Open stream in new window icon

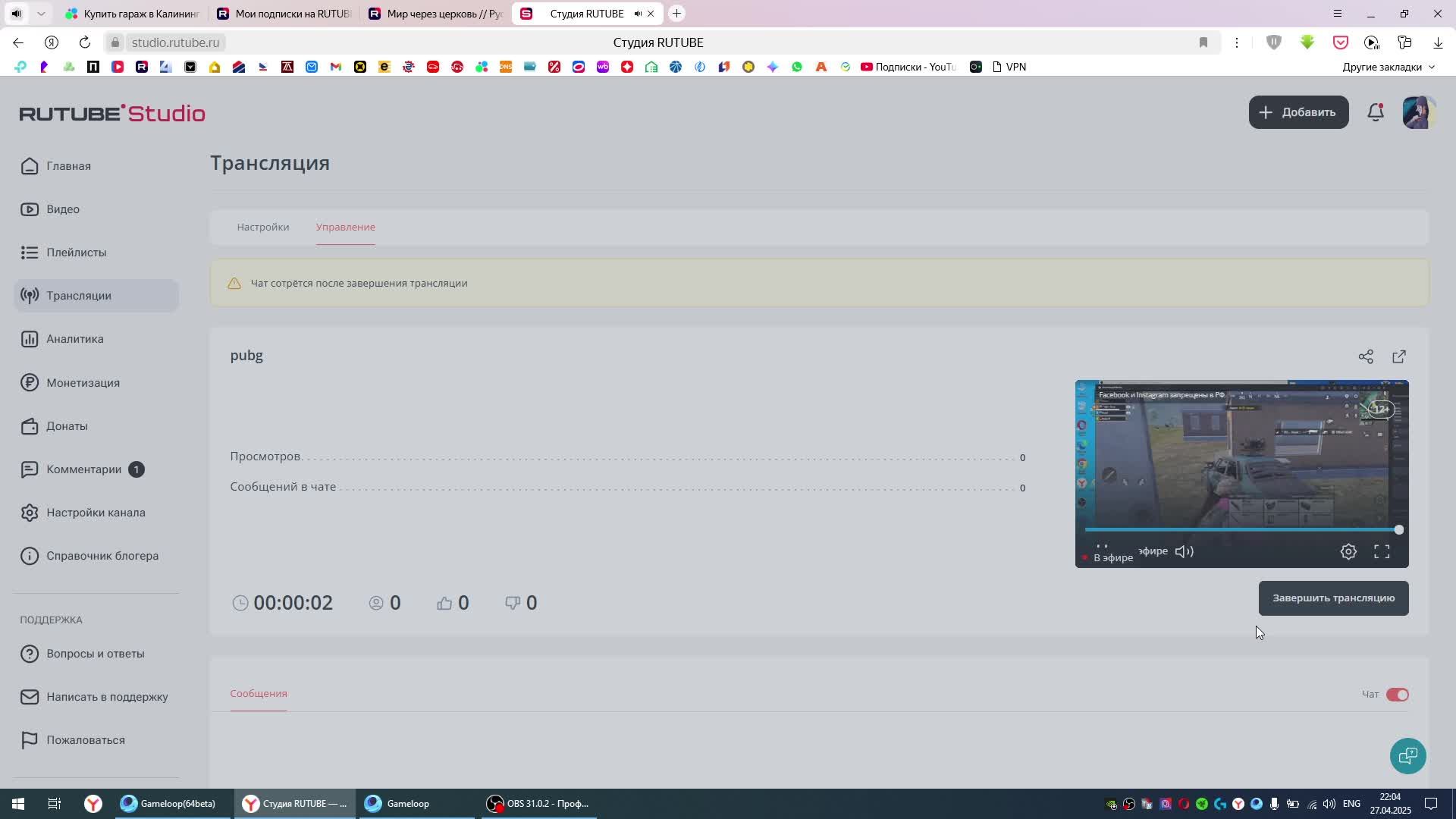pyautogui.click(x=1399, y=356)
